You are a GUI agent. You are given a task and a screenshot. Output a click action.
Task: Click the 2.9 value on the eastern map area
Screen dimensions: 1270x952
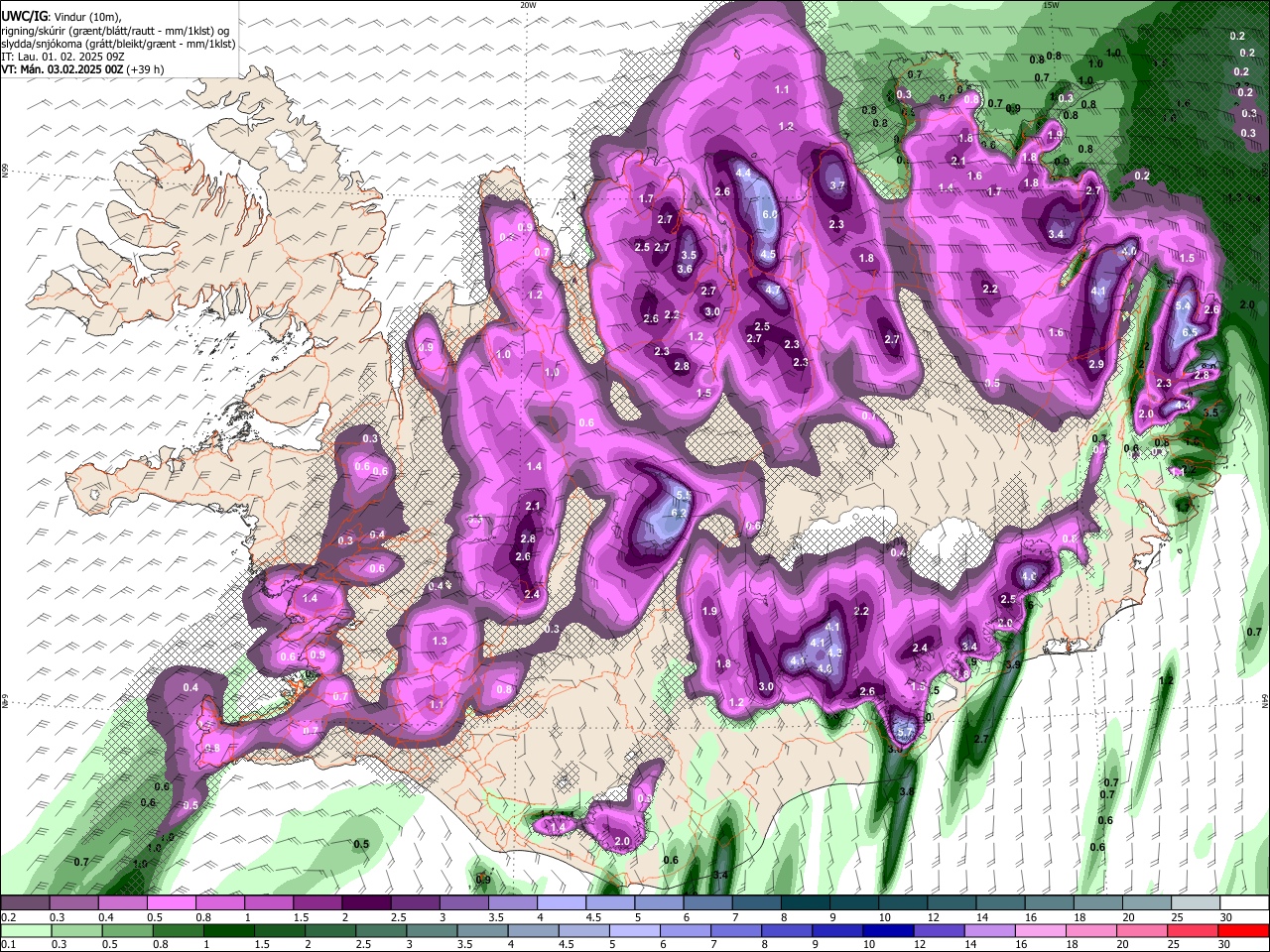pos(1096,364)
